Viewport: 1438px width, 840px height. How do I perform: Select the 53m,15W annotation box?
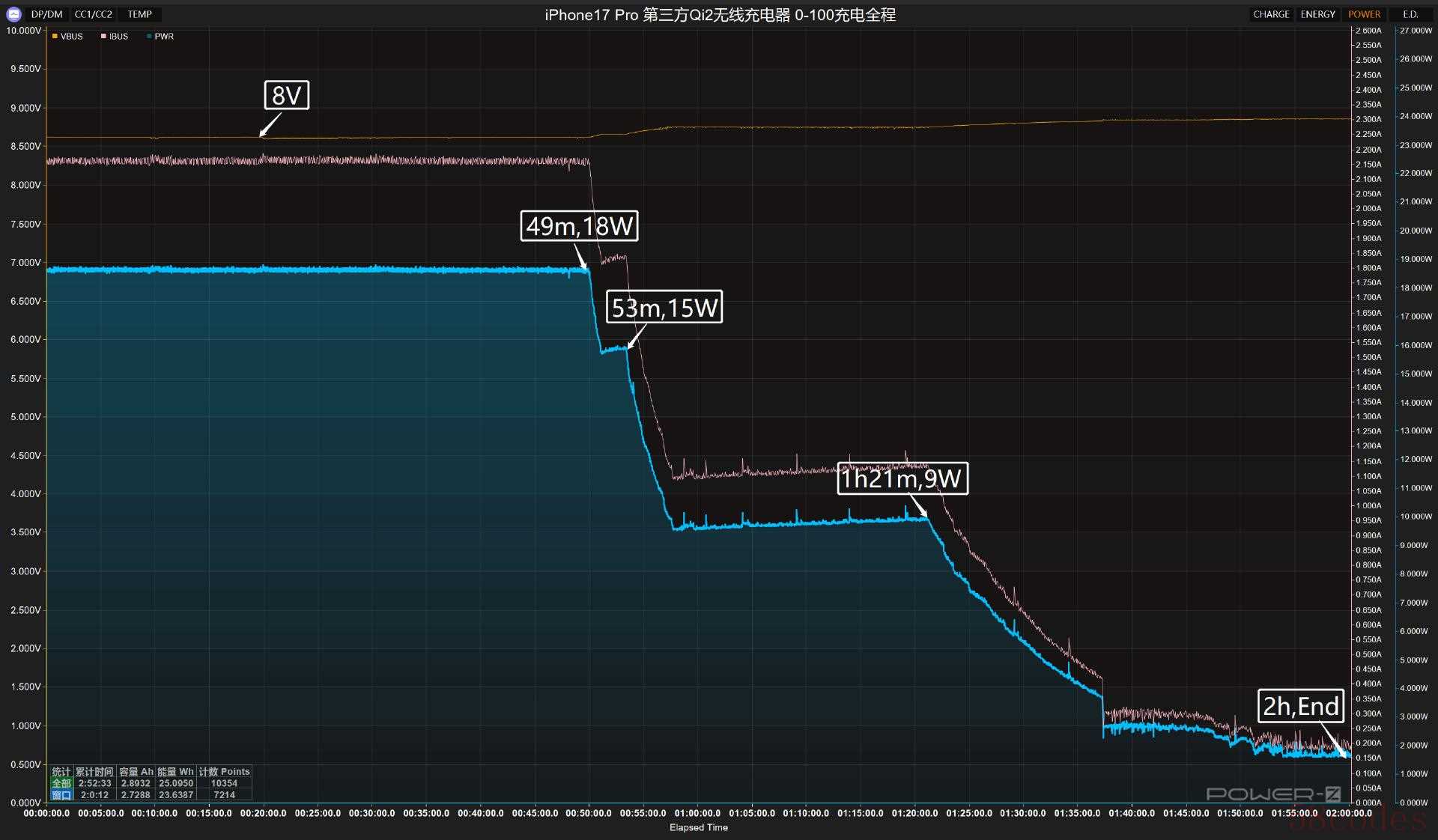click(x=664, y=307)
